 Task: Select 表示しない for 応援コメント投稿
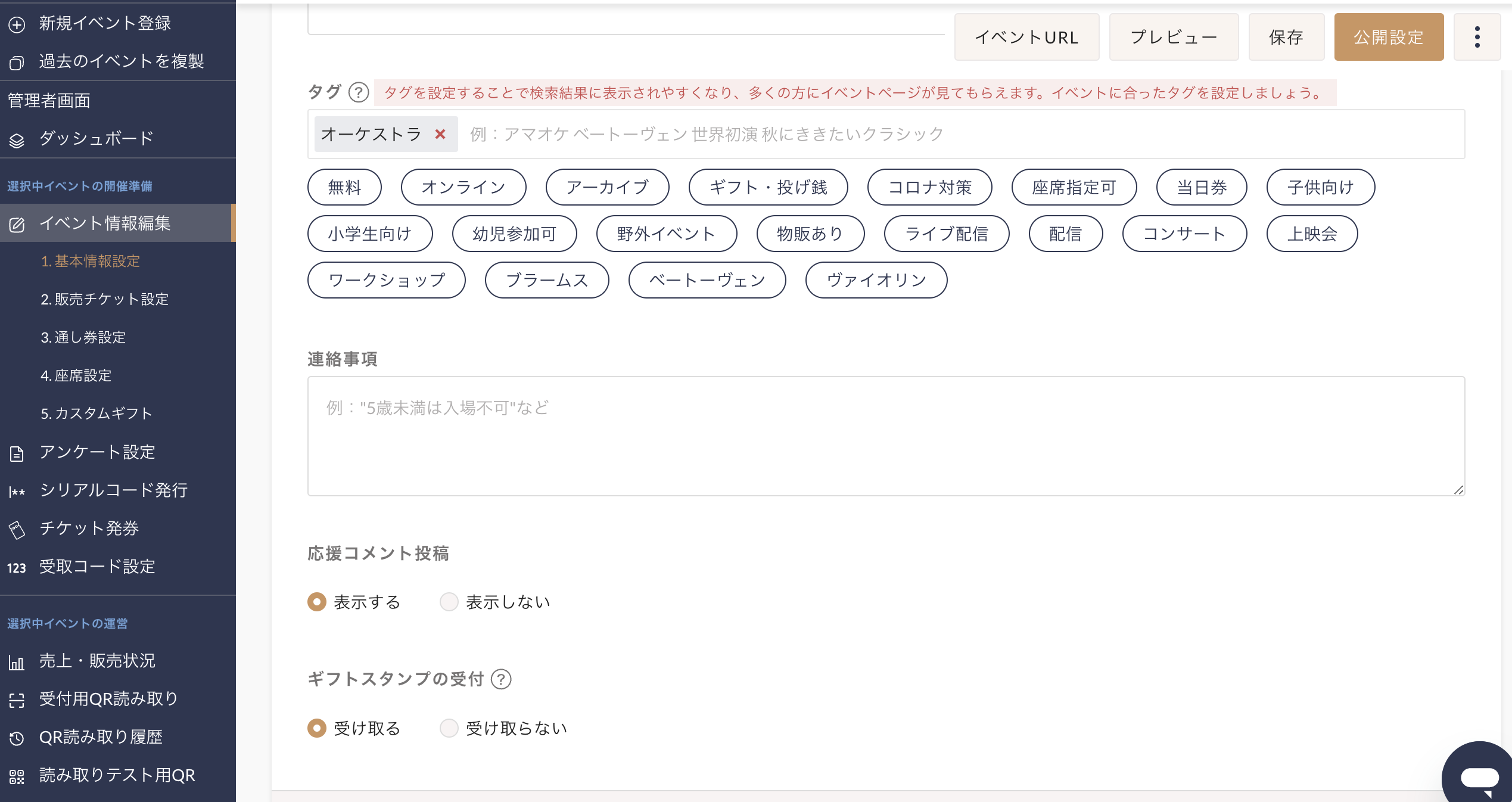click(449, 602)
